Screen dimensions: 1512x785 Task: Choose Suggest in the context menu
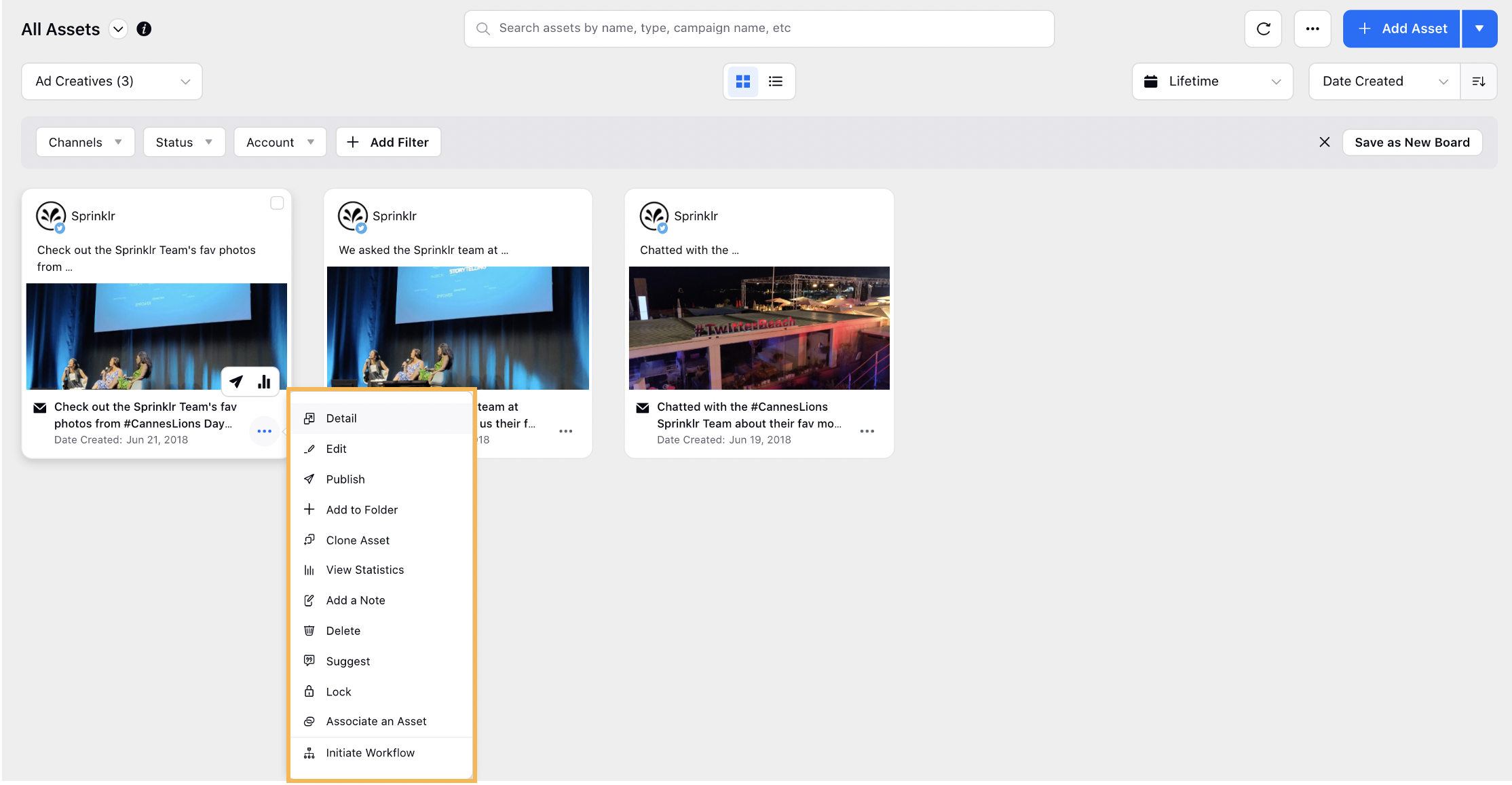(381, 661)
